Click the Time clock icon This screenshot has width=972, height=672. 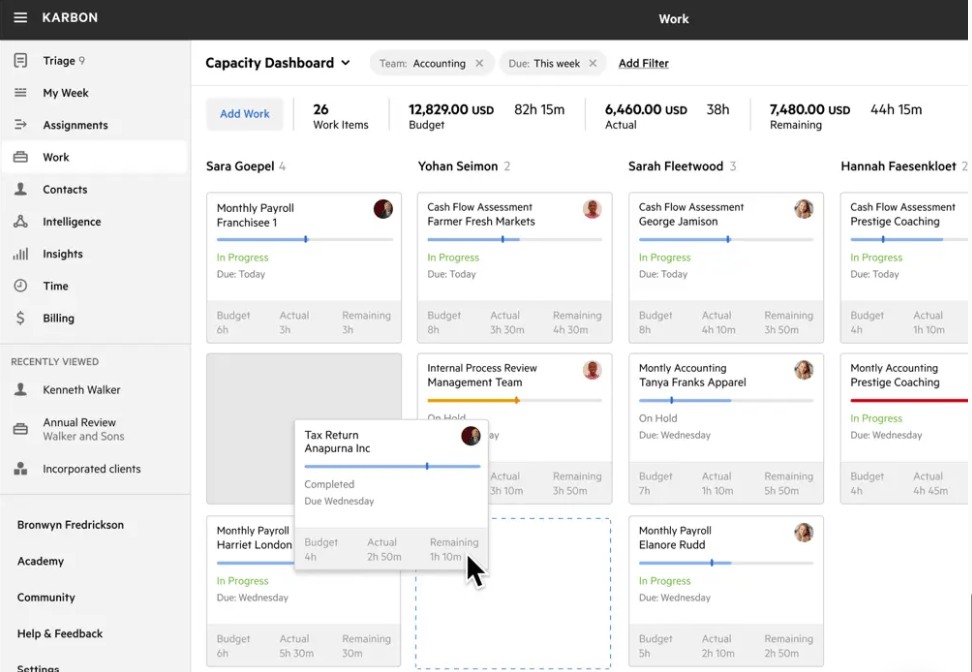(x=20, y=286)
